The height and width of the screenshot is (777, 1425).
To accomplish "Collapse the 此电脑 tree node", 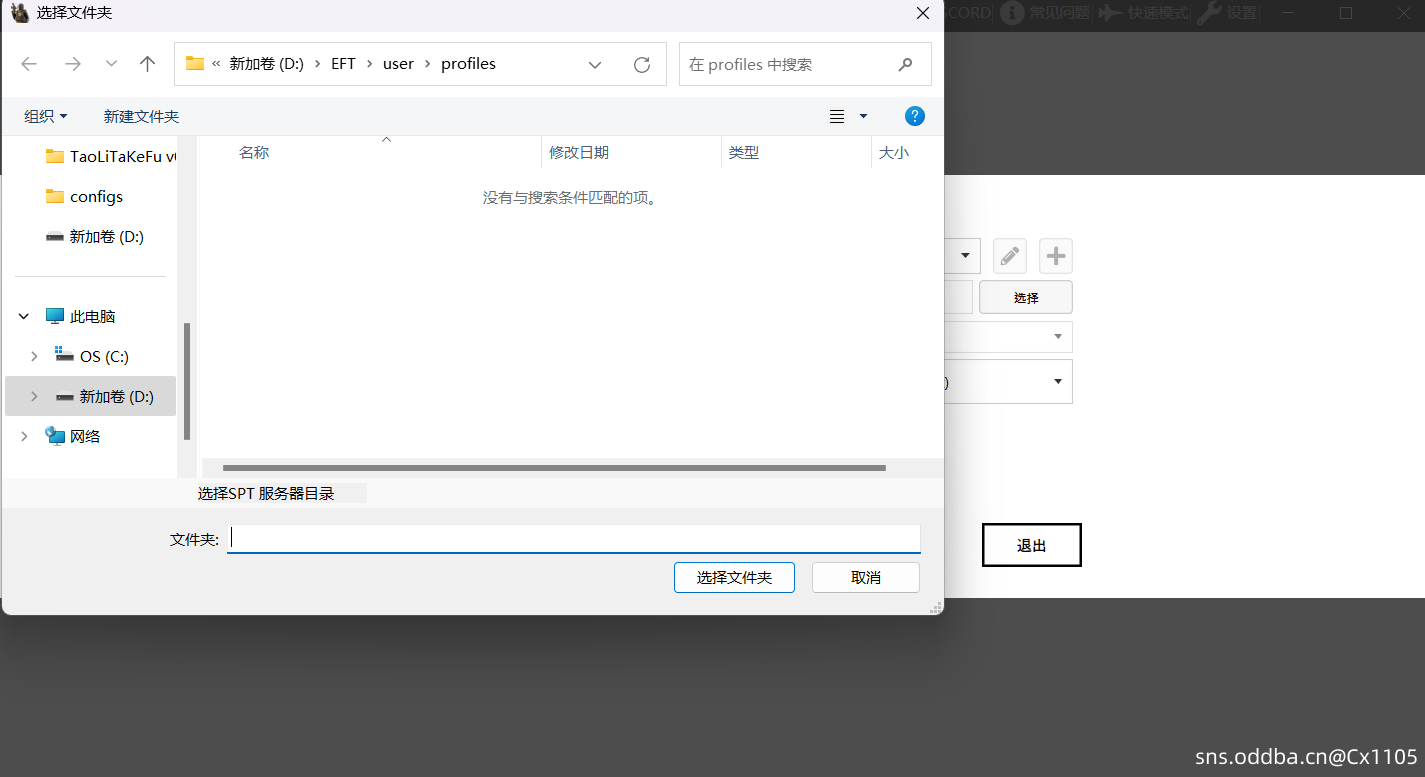I will 24,317.
